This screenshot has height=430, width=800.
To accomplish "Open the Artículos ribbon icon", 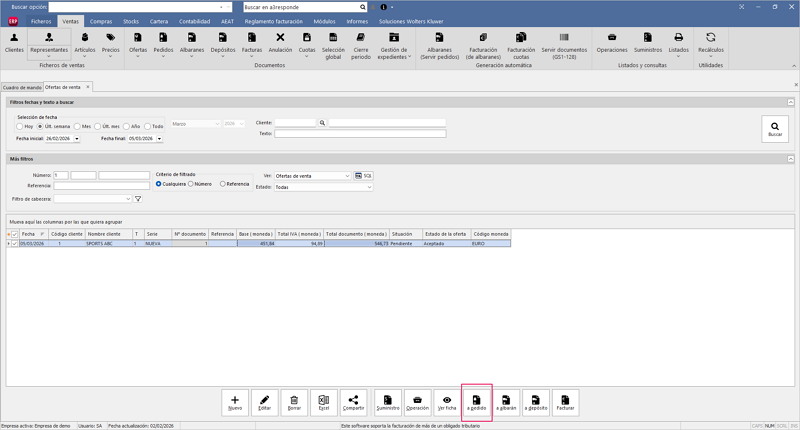I will [85, 43].
